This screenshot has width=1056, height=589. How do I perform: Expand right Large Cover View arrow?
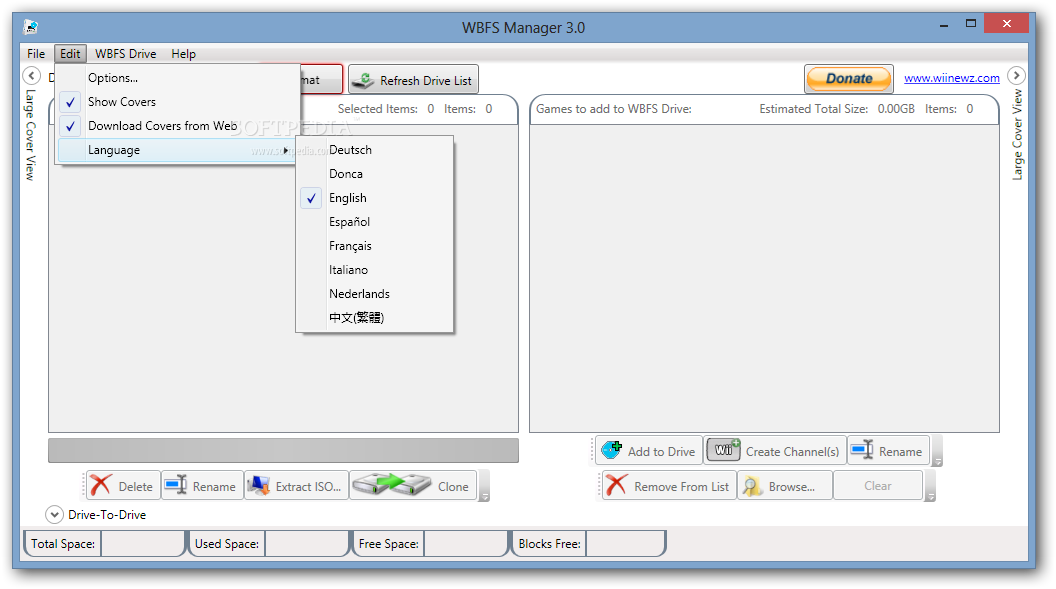click(x=1016, y=75)
